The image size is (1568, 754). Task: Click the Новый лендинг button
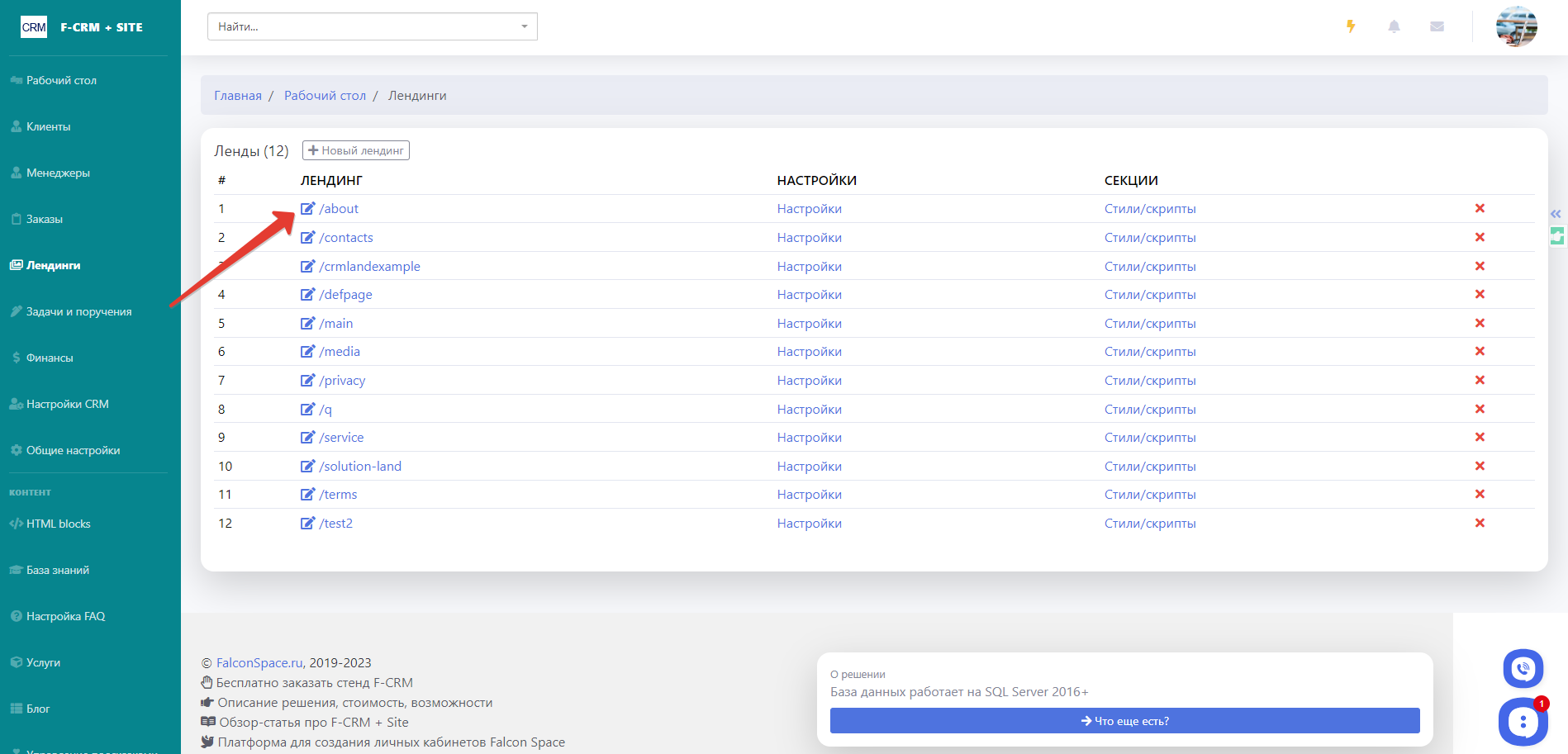[356, 150]
